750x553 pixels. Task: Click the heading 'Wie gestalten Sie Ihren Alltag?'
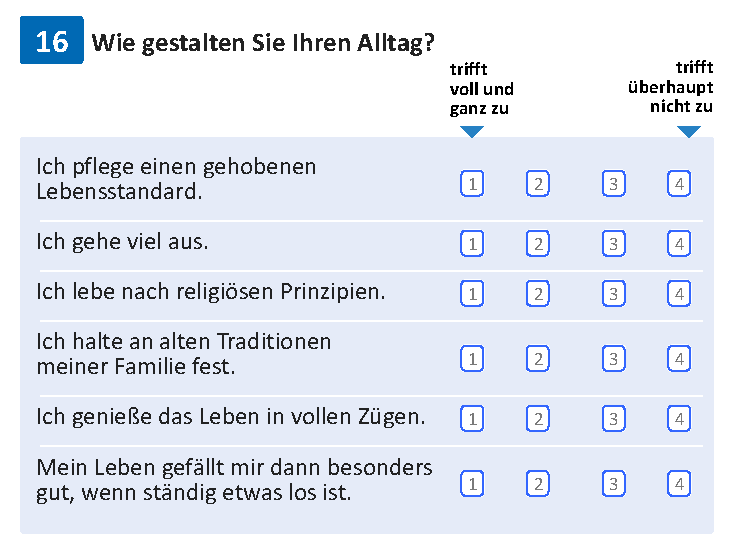[263, 43]
